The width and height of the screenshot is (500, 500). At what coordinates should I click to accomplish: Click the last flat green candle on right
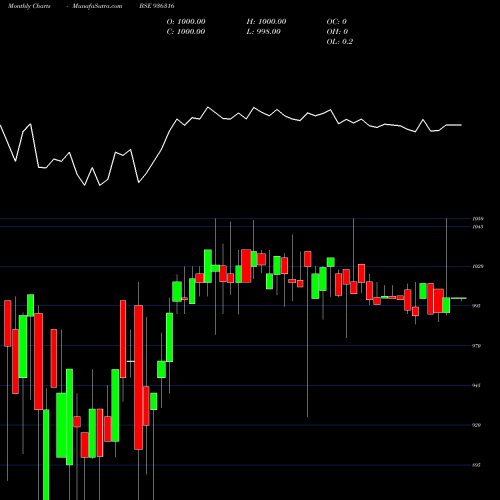(459, 298)
